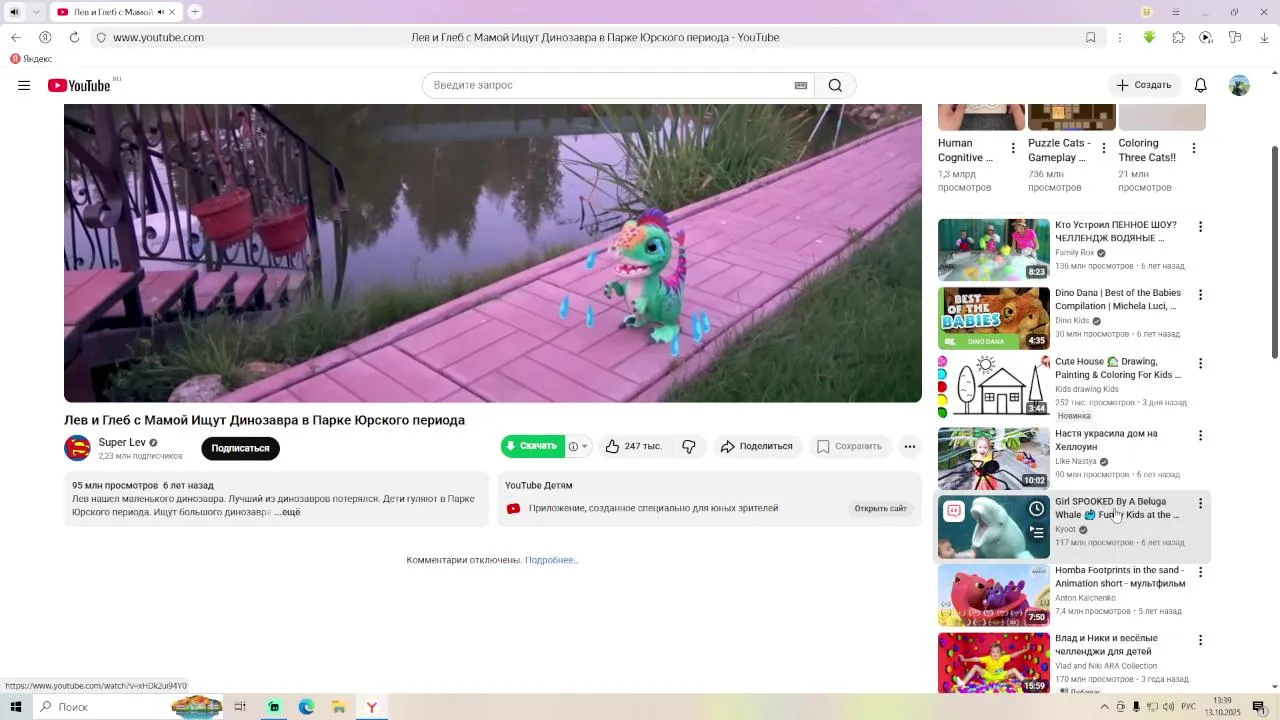Open the Cute House drawing thumbnail

pyautogui.click(x=993, y=386)
